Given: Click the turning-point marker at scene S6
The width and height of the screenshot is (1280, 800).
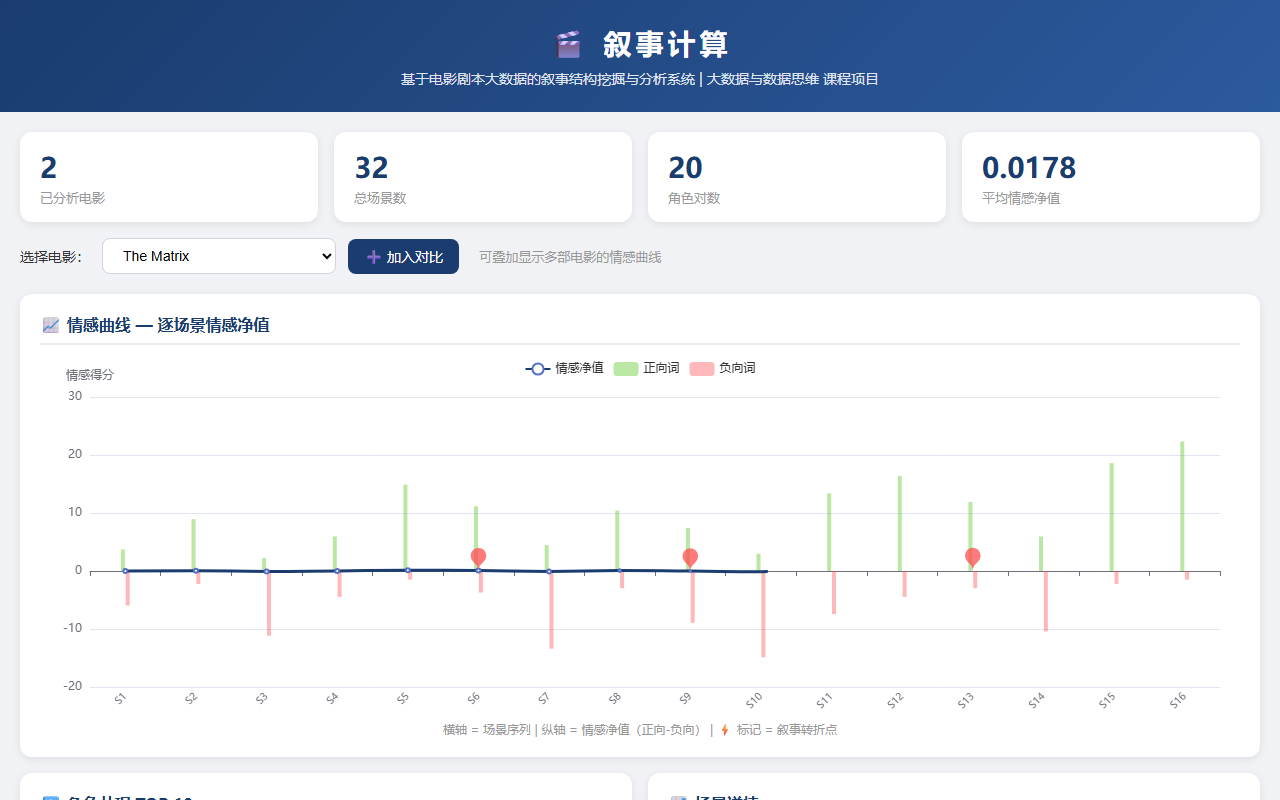Looking at the screenshot, I should 478,558.
